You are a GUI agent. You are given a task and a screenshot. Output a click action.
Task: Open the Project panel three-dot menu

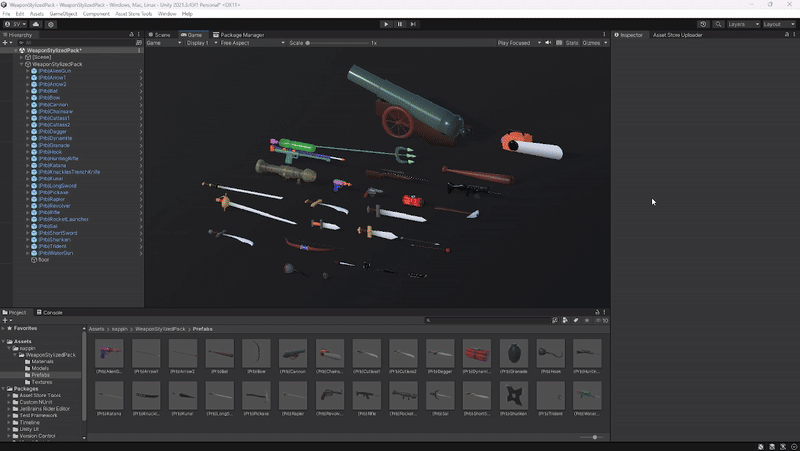tap(604, 312)
